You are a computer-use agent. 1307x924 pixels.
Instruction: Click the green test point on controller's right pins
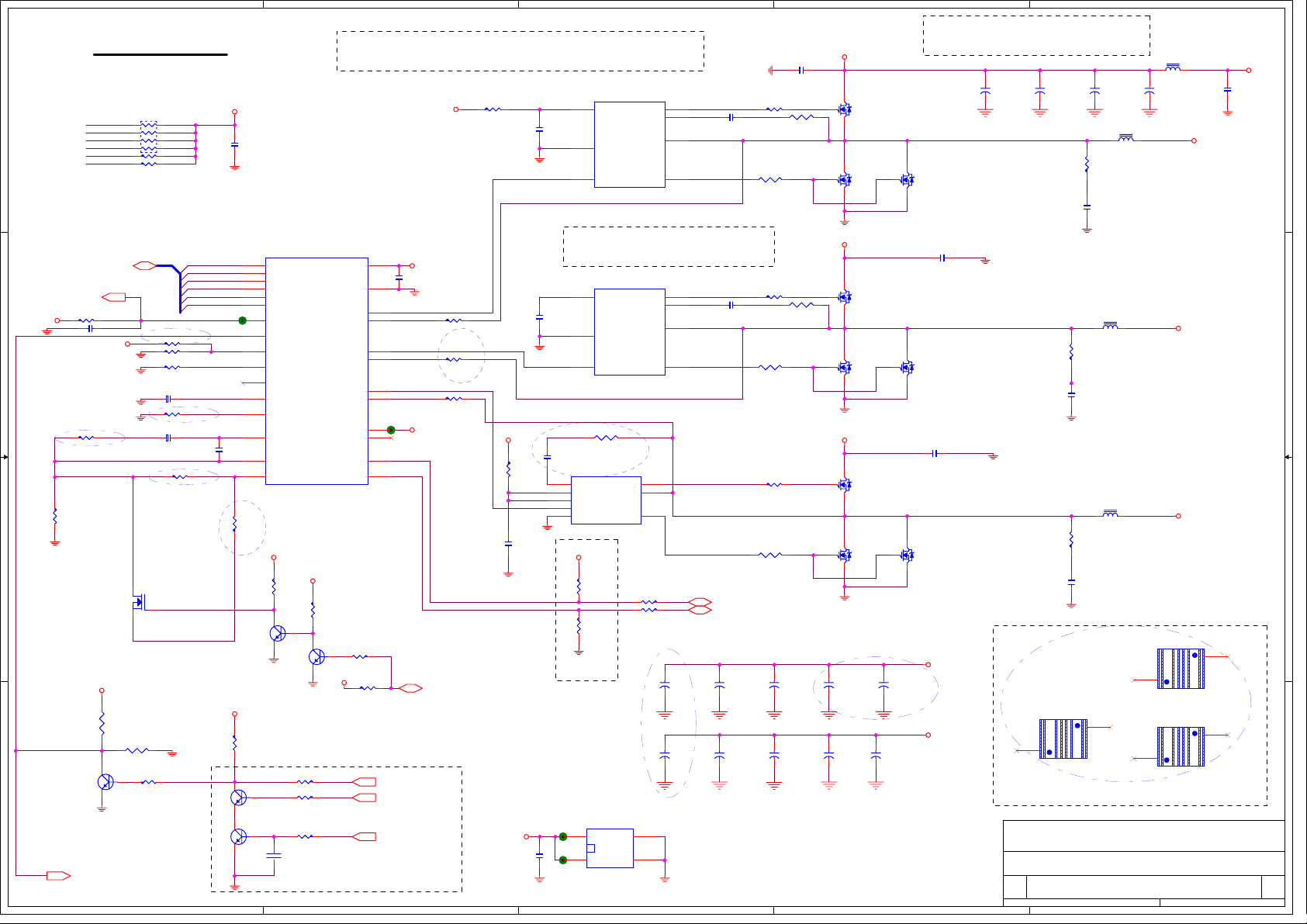click(391, 430)
